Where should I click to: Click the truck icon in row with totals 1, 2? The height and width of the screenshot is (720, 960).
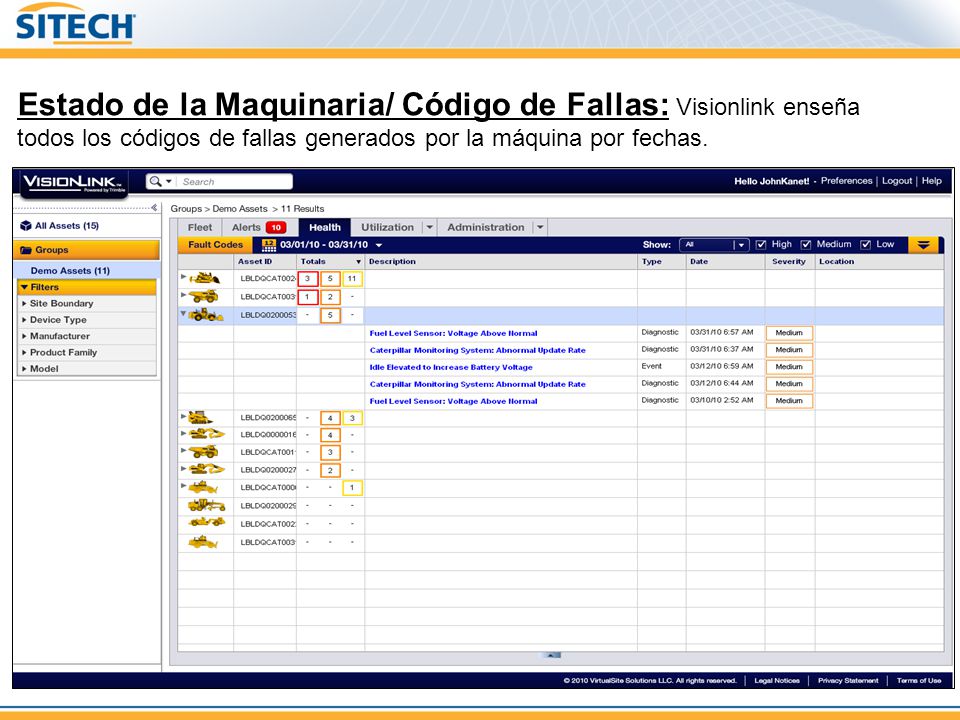tap(204, 297)
